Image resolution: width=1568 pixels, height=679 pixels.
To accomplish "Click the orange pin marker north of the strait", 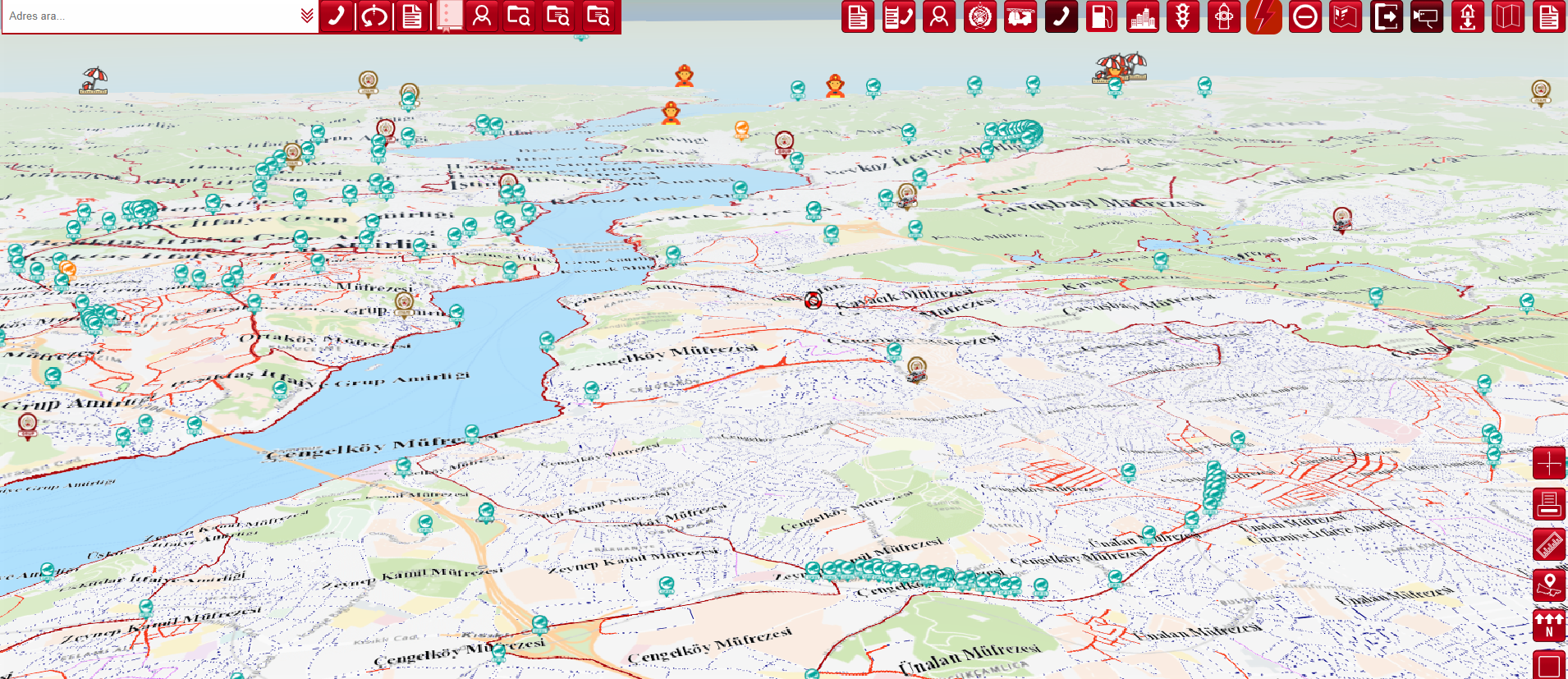I will (741, 130).
